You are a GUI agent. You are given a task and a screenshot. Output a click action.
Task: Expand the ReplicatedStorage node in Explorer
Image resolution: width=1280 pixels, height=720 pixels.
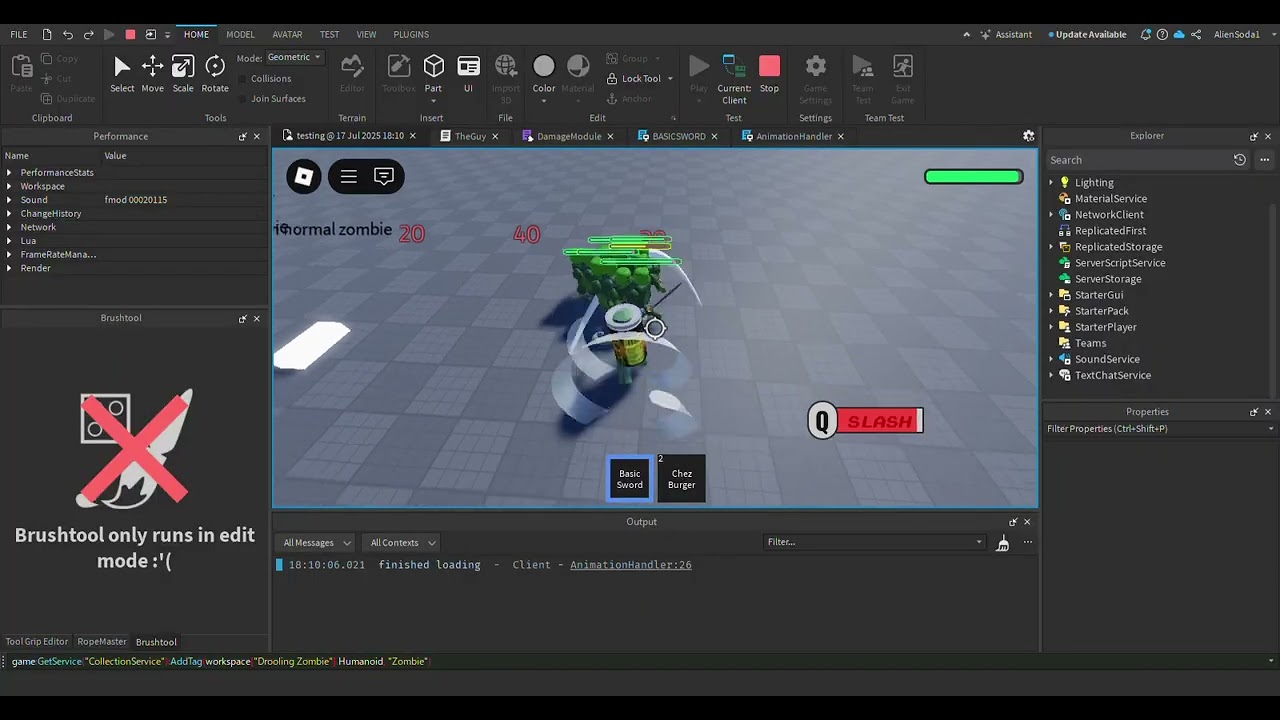coord(1051,247)
